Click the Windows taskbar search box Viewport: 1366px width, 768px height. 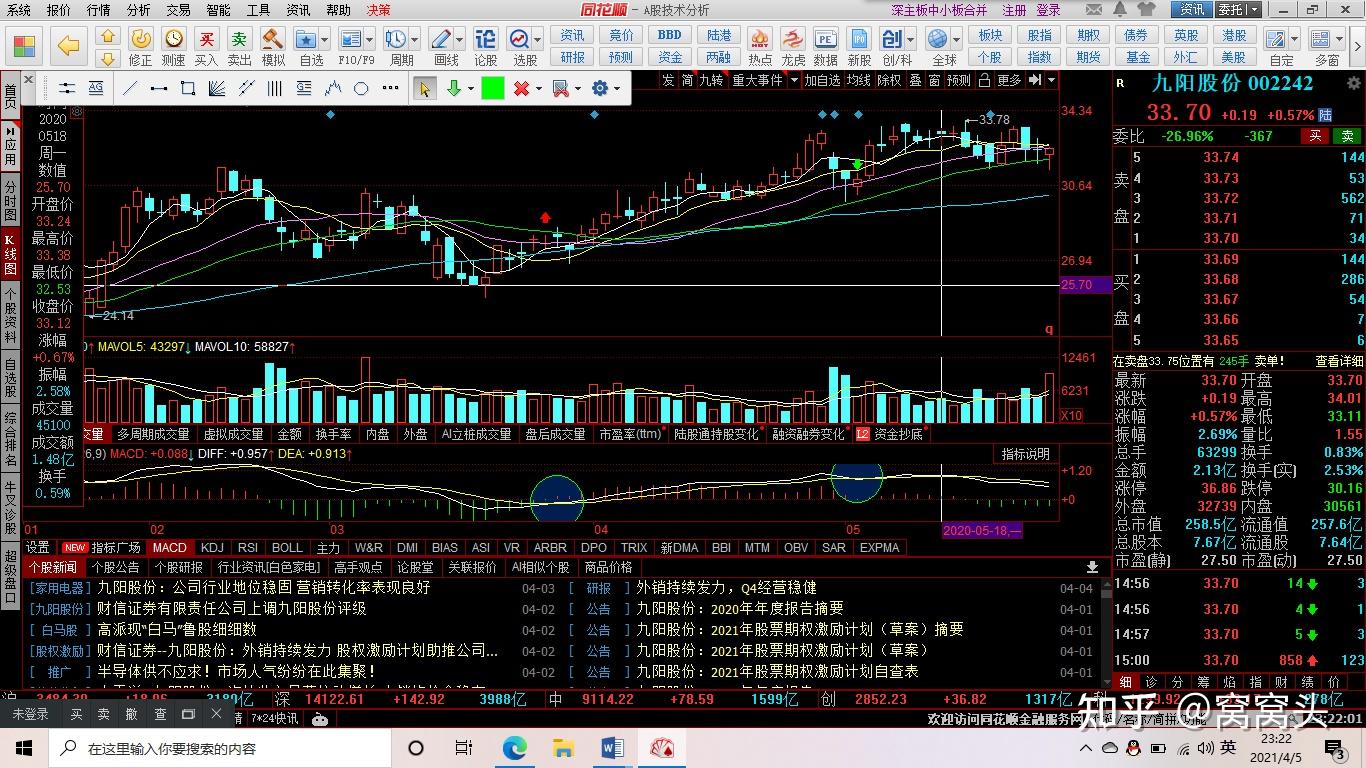[218, 748]
